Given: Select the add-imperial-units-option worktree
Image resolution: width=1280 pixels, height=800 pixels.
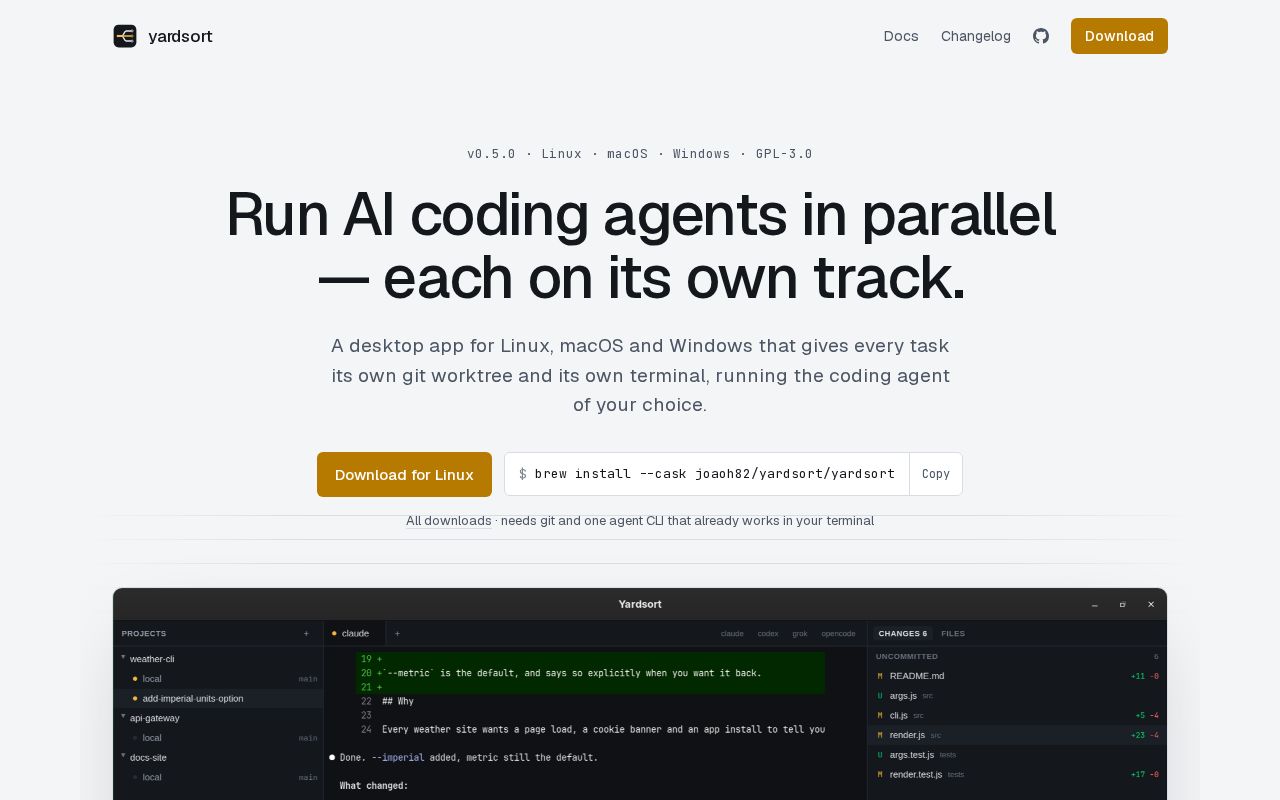Looking at the screenshot, I should coord(218,698).
